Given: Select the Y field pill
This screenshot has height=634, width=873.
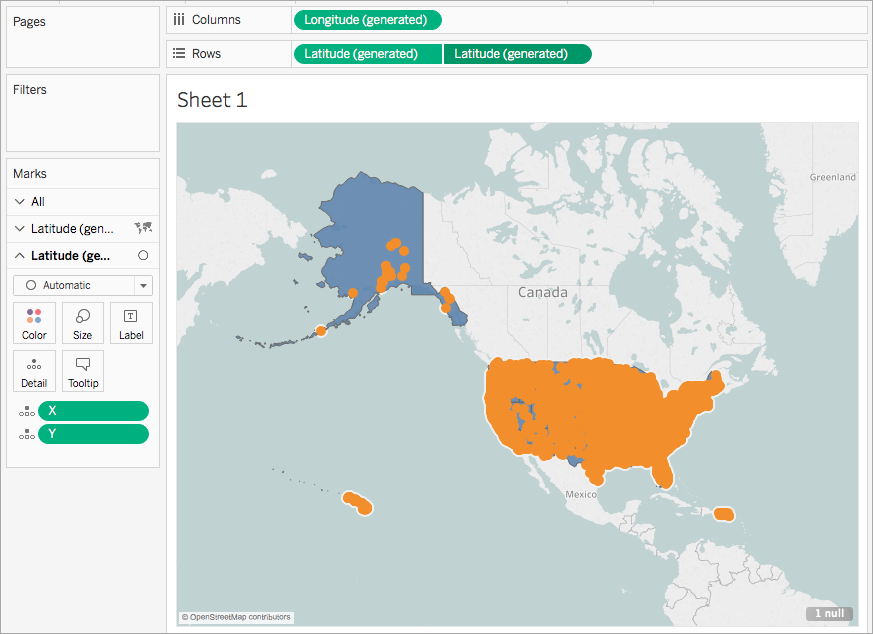Looking at the screenshot, I should pos(94,434).
